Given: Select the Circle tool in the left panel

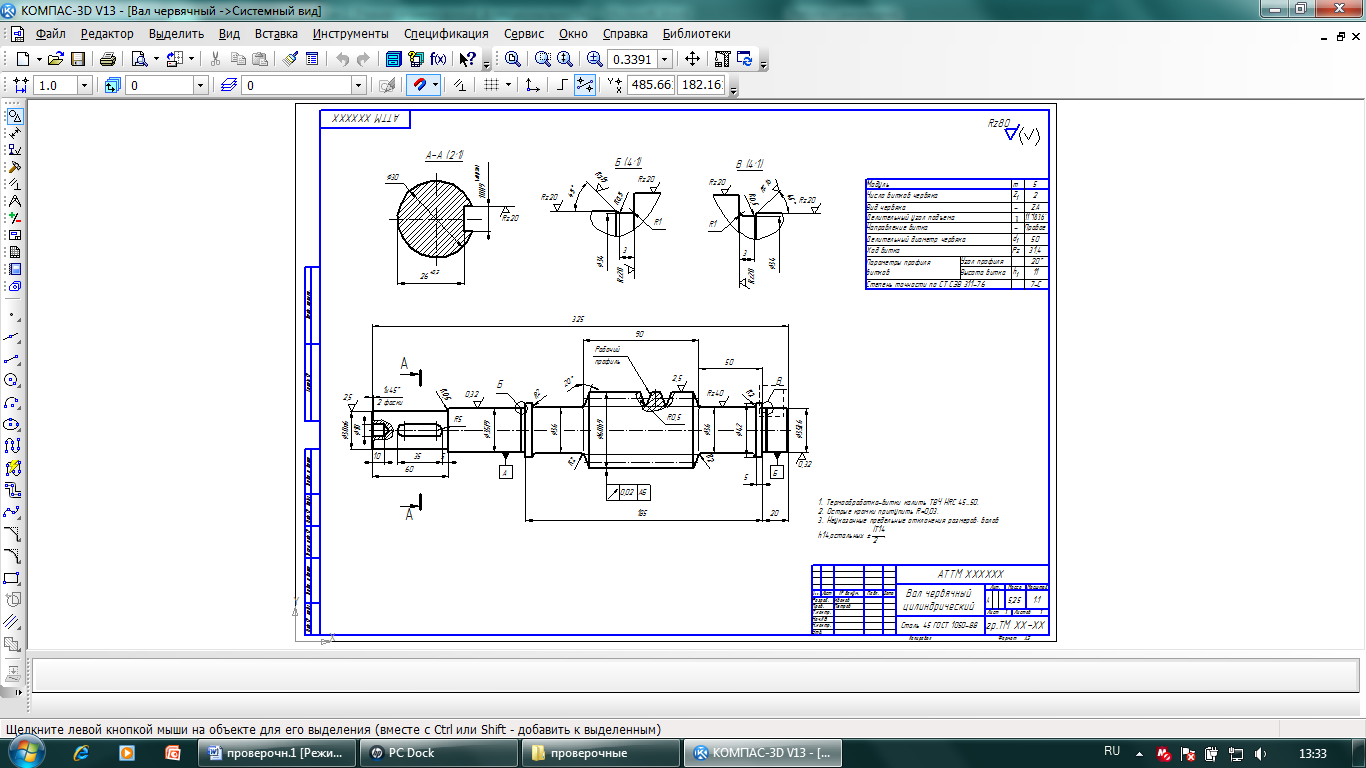Looking at the screenshot, I should pyautogui.click(x=13, y=380).
